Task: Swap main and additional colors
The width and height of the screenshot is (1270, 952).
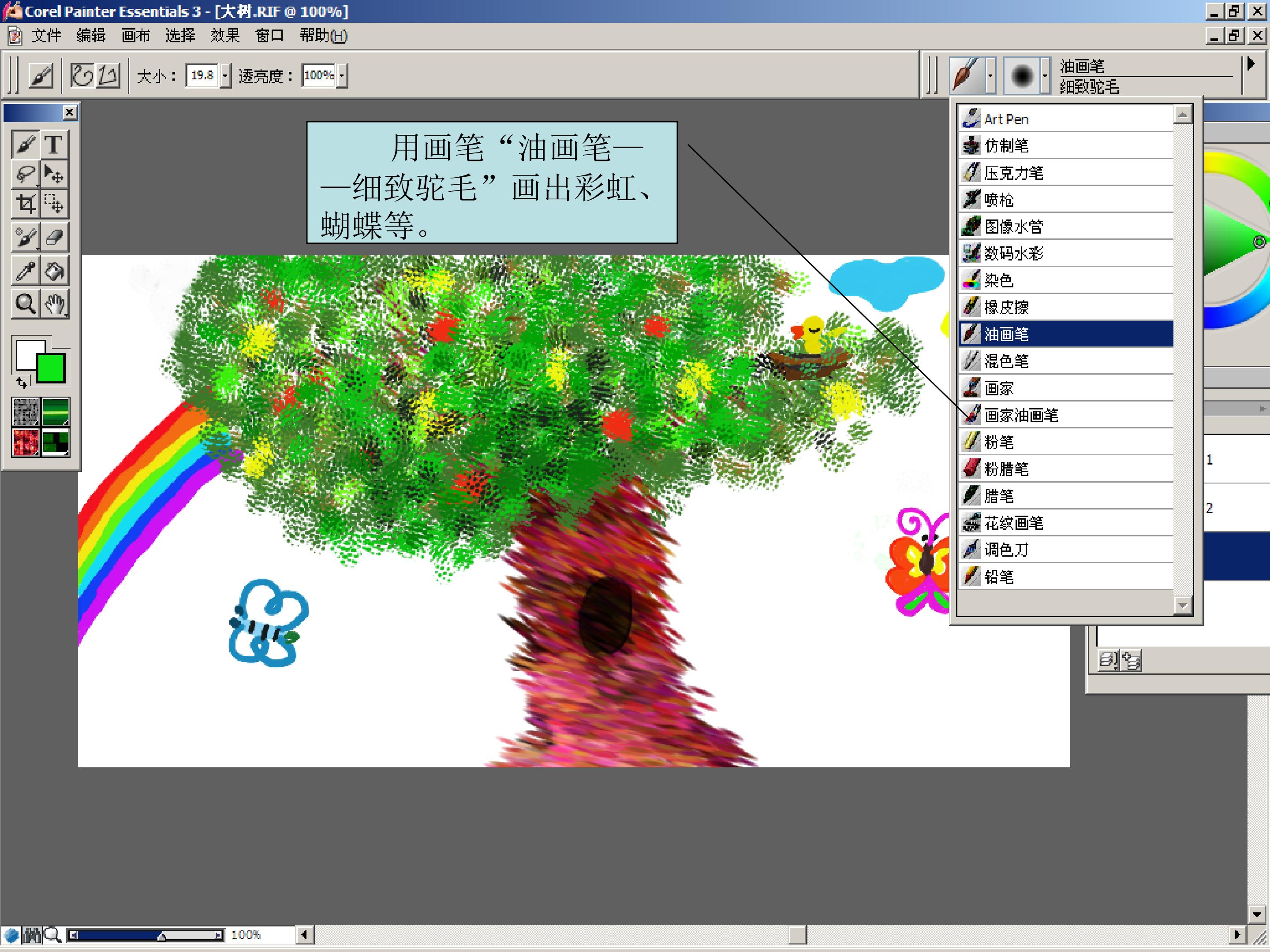Action: click(22, 382)
